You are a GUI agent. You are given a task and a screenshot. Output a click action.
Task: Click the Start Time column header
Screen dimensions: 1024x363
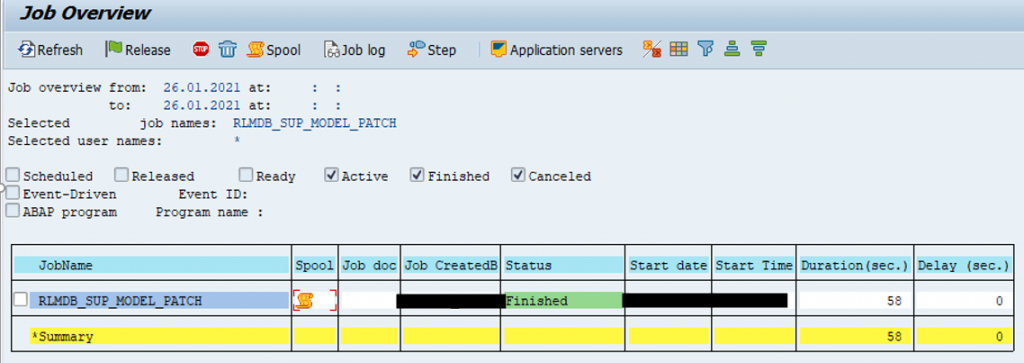click(754, 265)
